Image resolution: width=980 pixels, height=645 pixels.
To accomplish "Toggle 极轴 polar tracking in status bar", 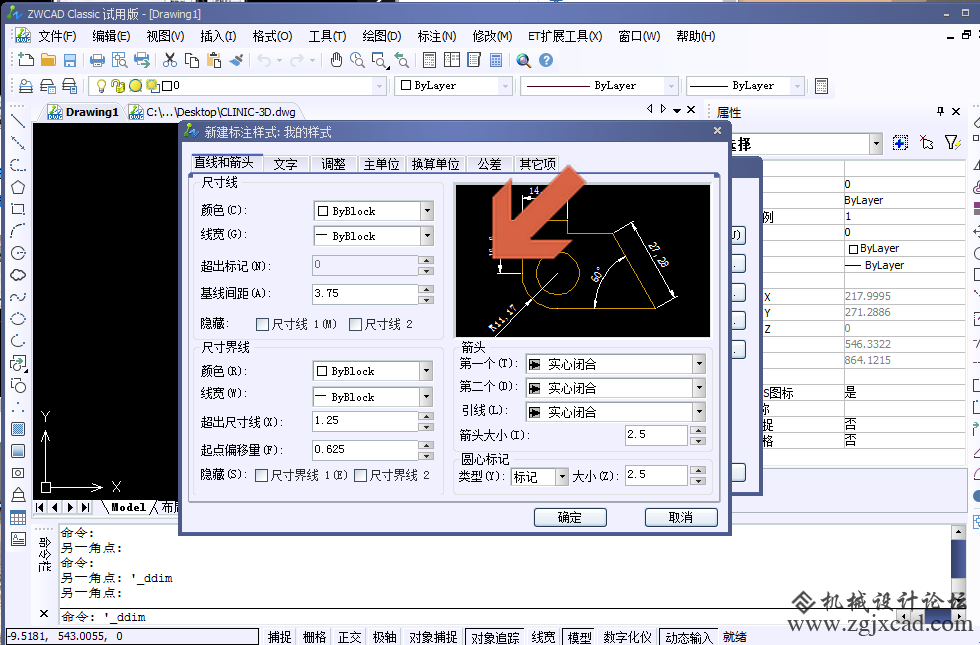I will click(384, 637).
